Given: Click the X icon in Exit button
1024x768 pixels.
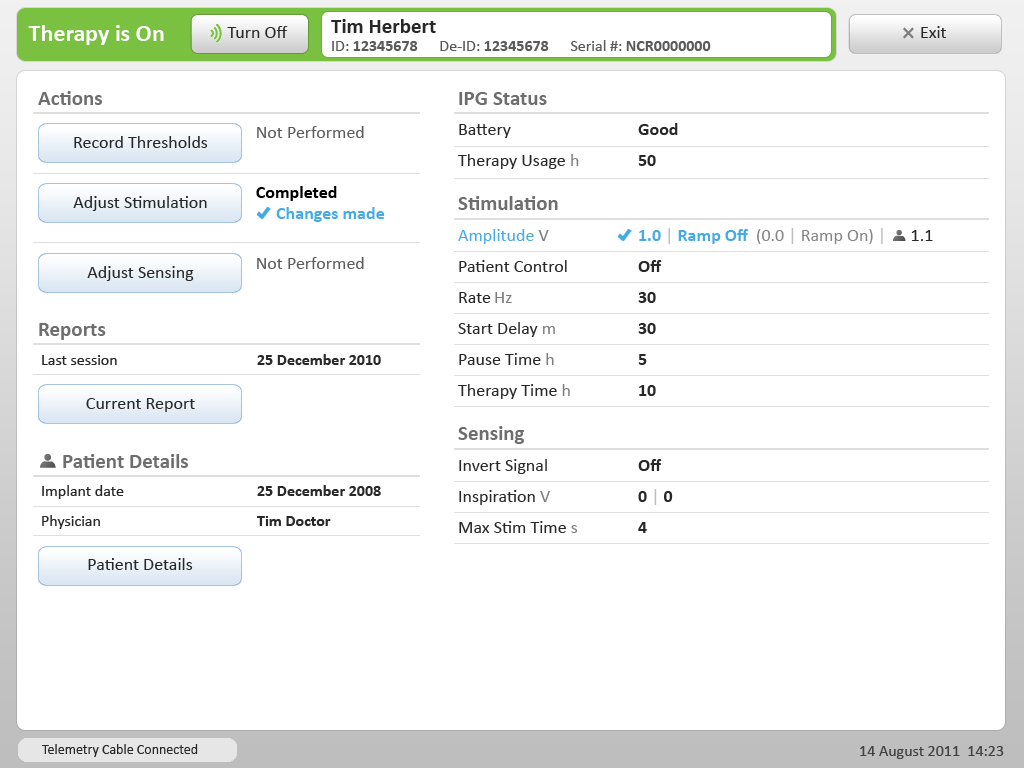Looking at the screenshot, I should 908,33.
